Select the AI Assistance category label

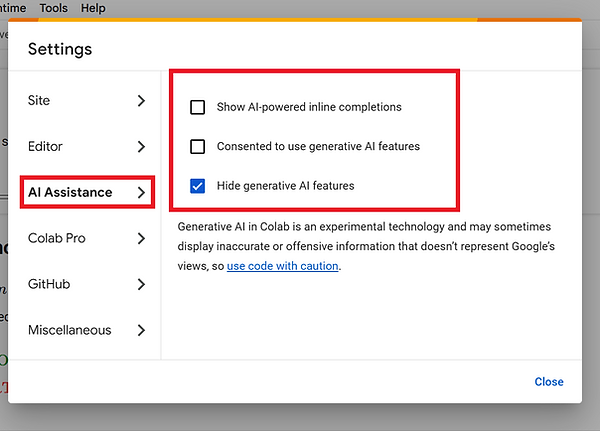pos(70,192)
